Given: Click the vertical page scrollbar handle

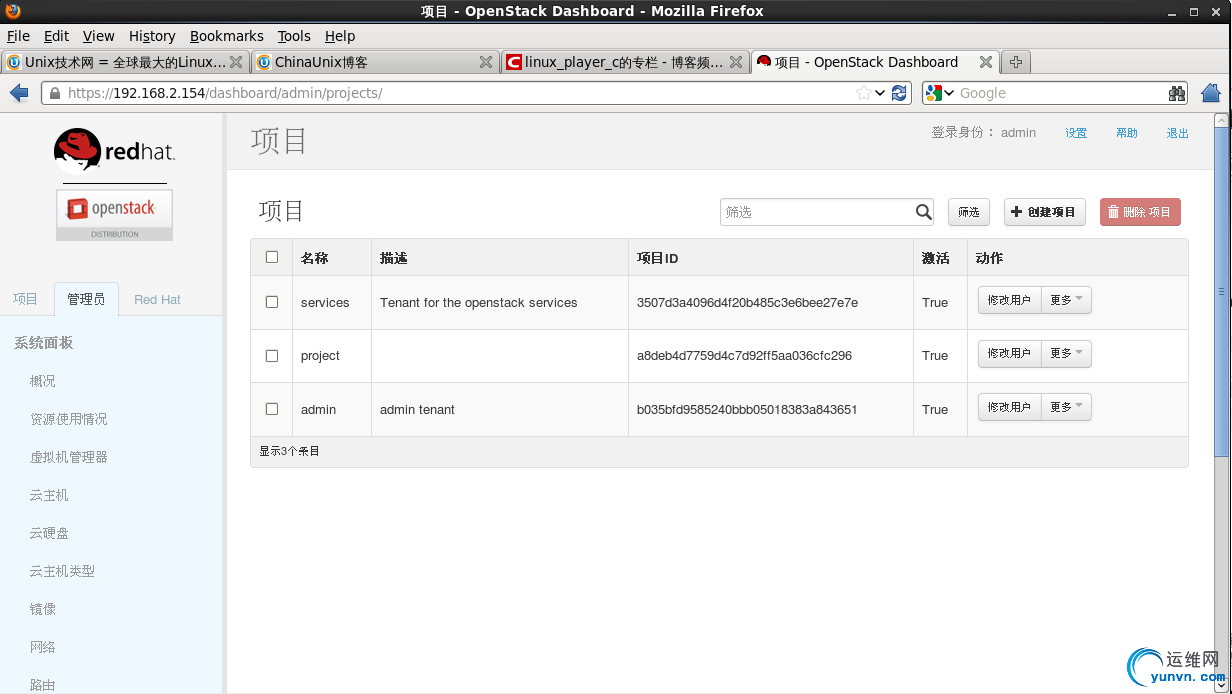Looking at the screenshot, I should (1221, 290).
